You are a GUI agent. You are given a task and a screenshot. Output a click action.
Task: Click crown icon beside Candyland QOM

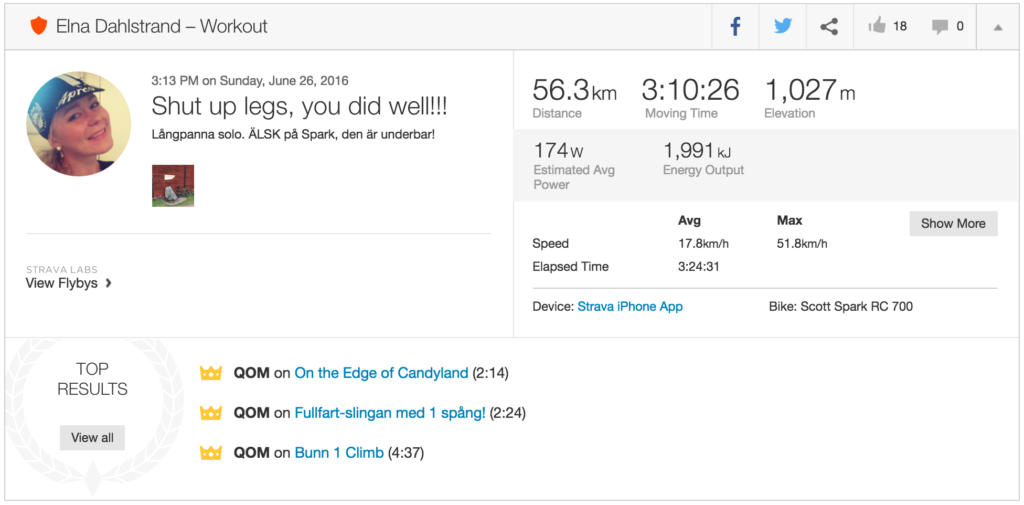pyautogui.click(x=210, y=373)
